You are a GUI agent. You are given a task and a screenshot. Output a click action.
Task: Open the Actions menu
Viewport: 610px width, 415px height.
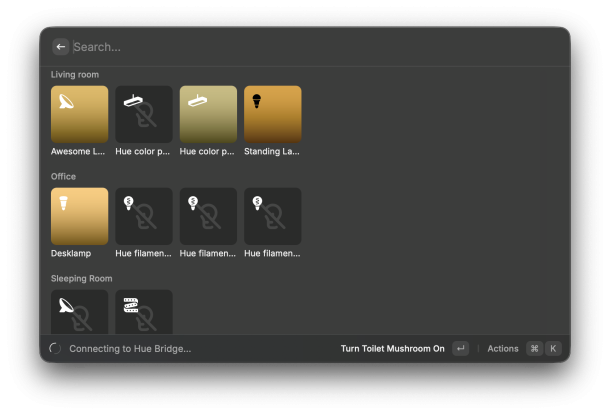[x=502, y=349]
